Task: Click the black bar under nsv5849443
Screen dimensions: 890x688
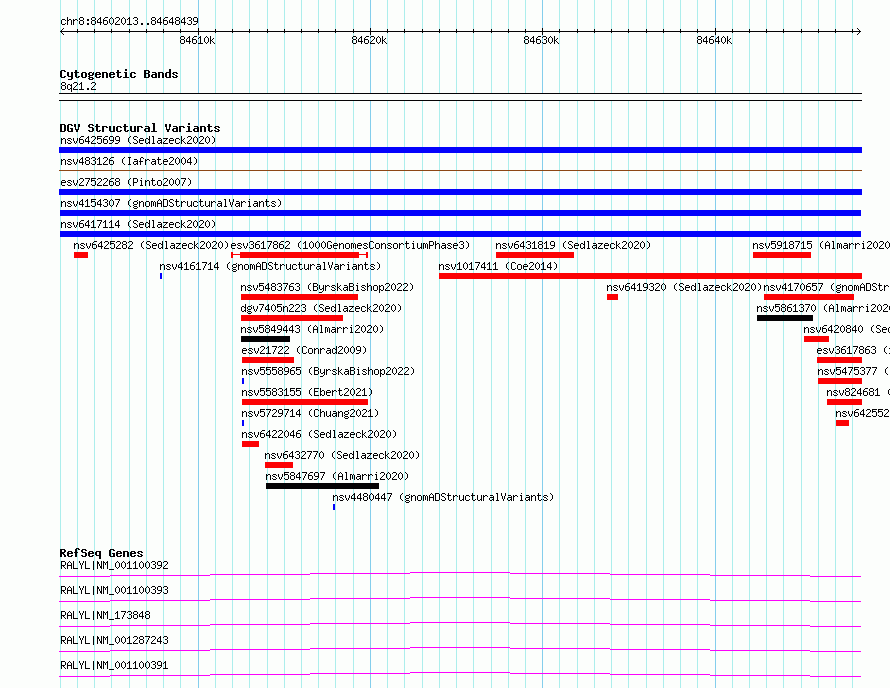Action: pos(265,339)
